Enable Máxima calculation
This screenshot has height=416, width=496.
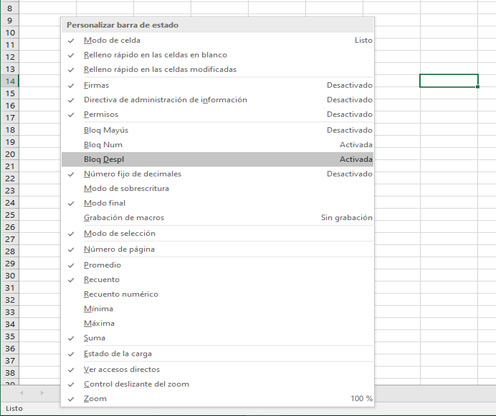tap(218, 324)
